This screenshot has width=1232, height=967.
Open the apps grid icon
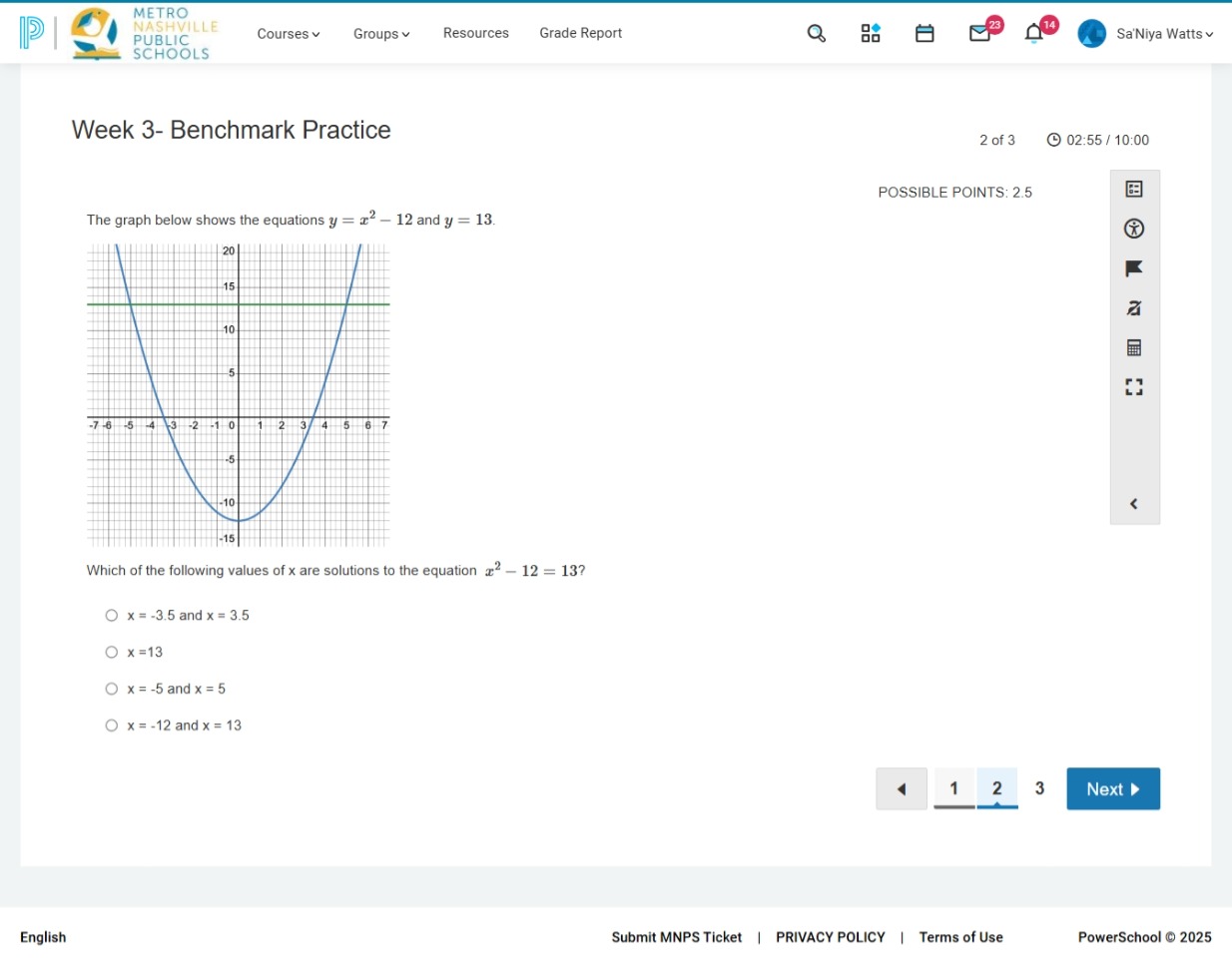point(871,34)
